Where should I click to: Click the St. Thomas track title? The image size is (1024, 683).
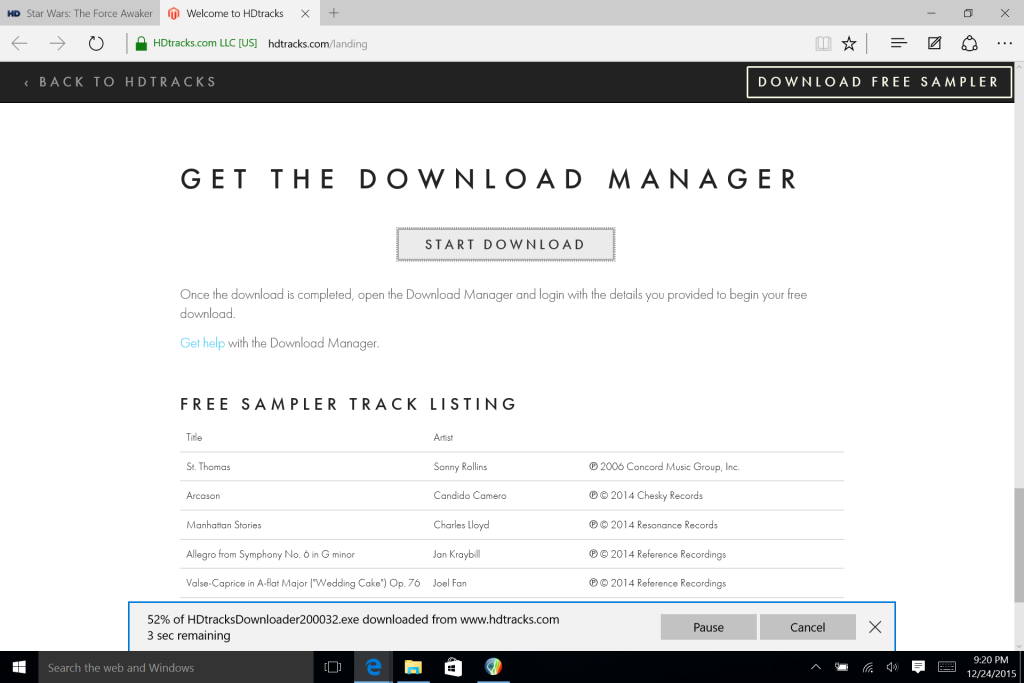[208, 466]
